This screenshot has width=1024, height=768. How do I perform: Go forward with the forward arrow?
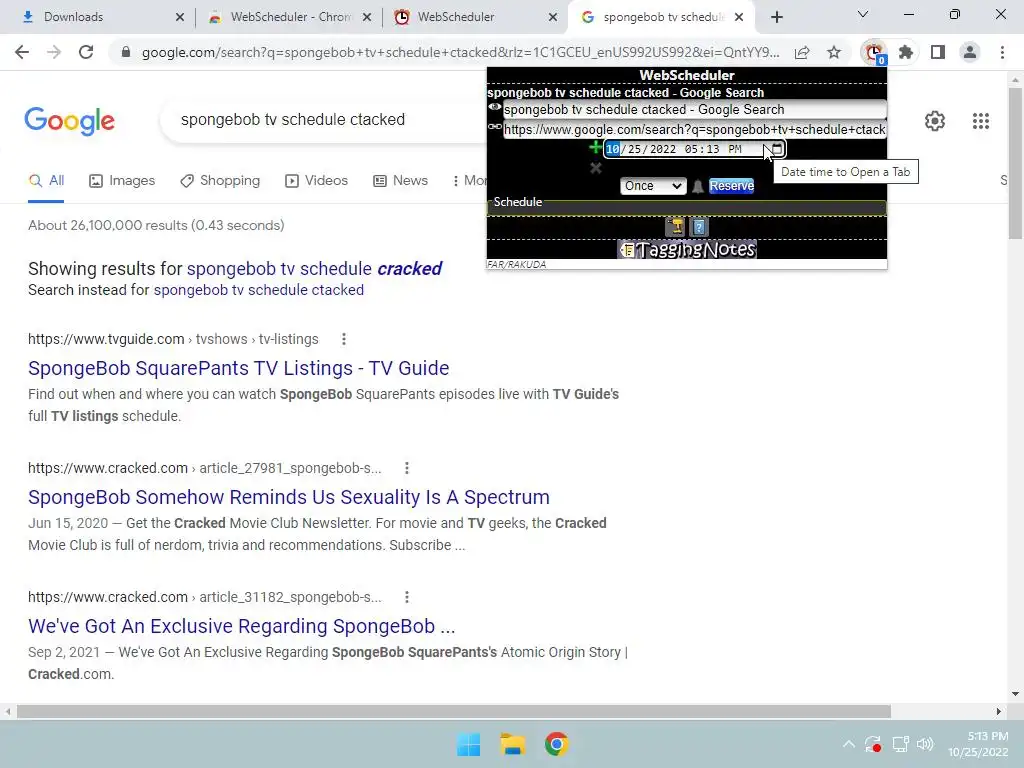pos(54,52)
